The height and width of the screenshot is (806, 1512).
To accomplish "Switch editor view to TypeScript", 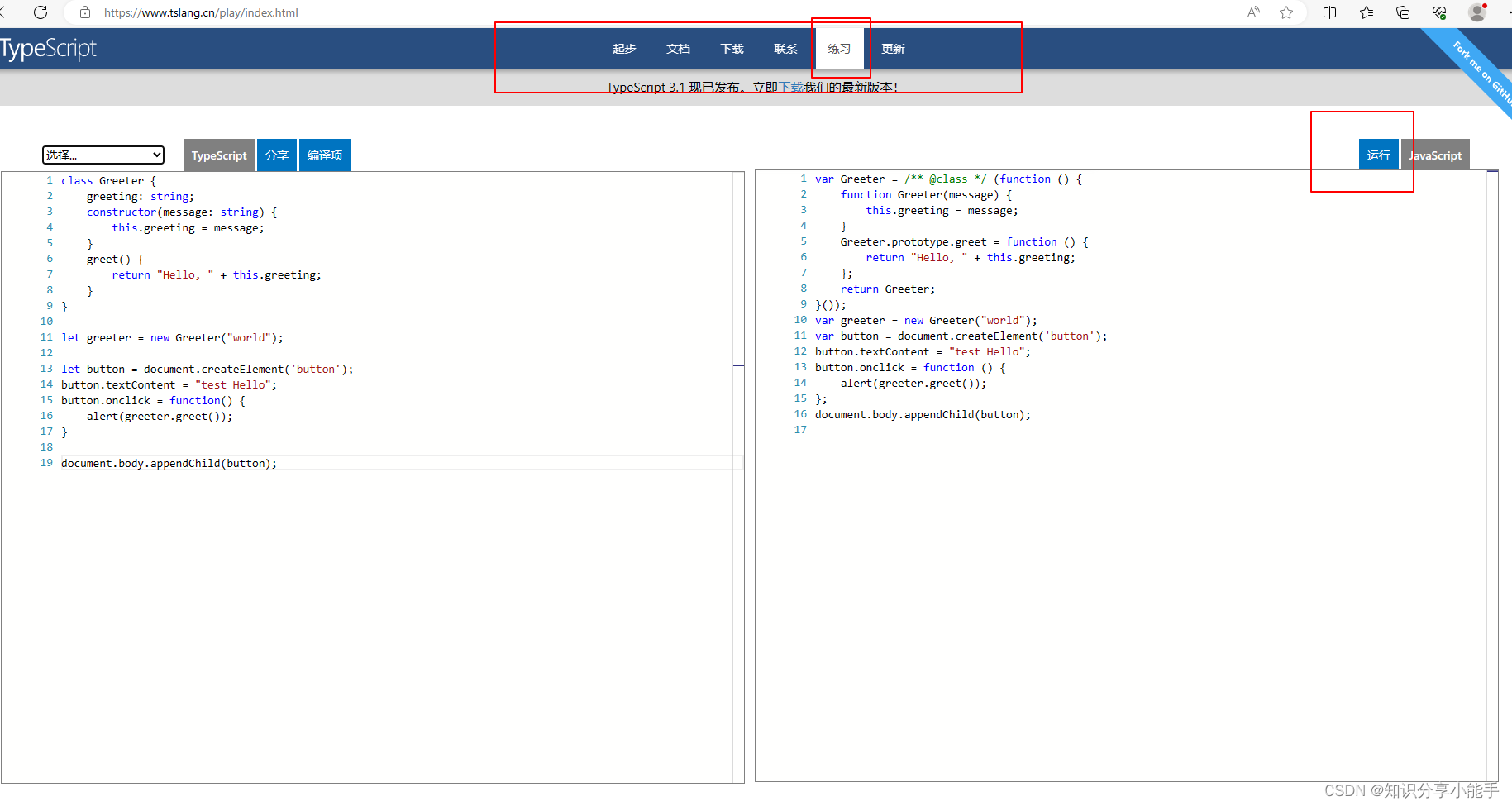I will tap(218, 155).
